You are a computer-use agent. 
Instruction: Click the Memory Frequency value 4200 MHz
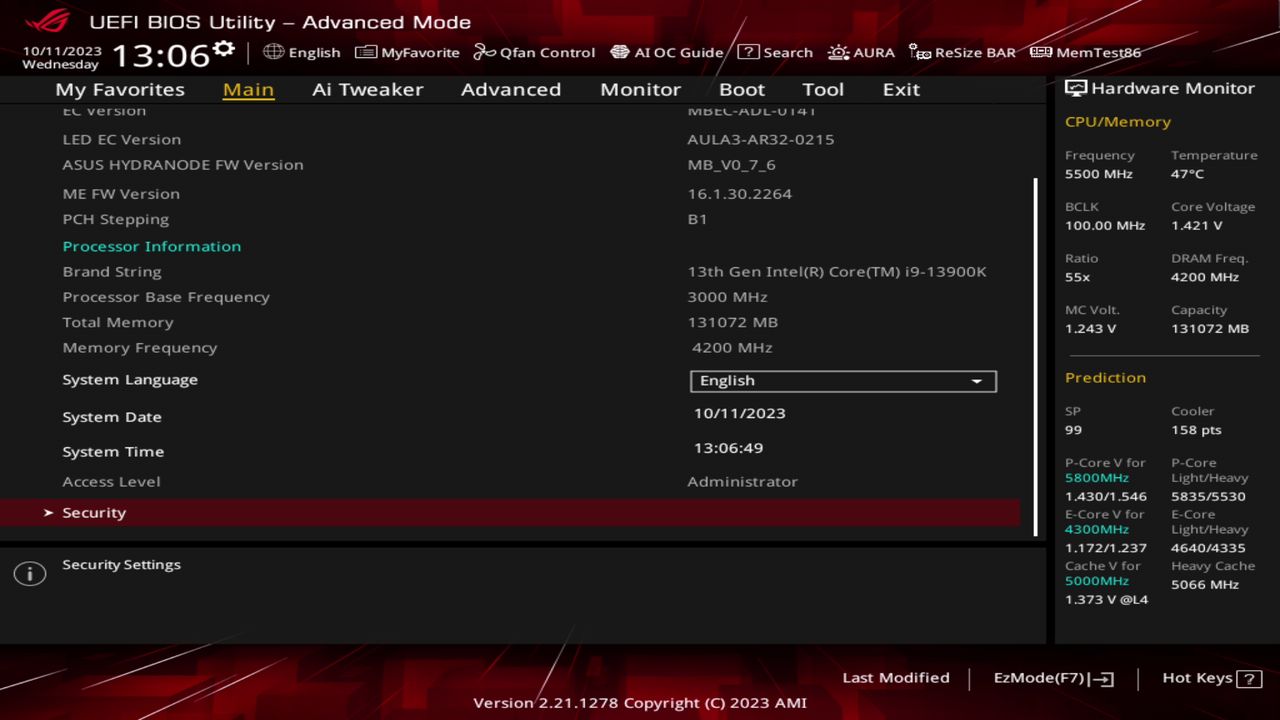point(732,348)
